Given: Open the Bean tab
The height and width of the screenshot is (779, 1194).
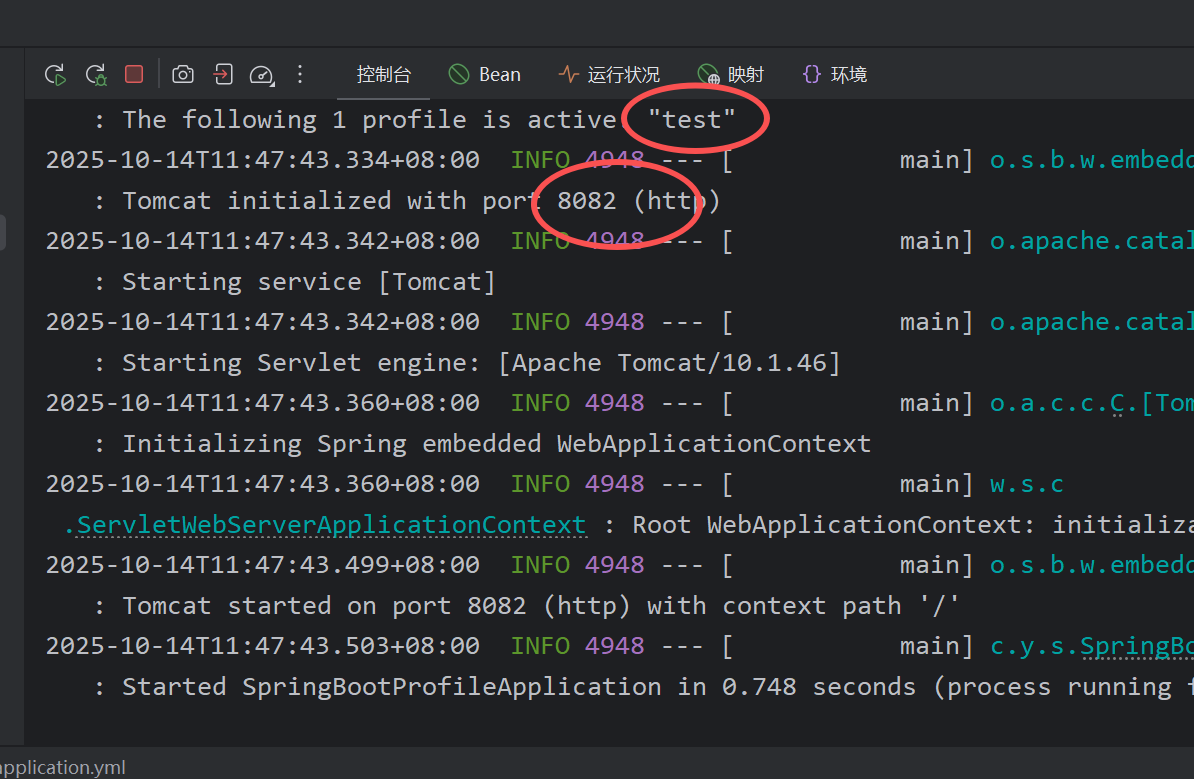Looking at the screenshot, I should [x=485, y=75].
